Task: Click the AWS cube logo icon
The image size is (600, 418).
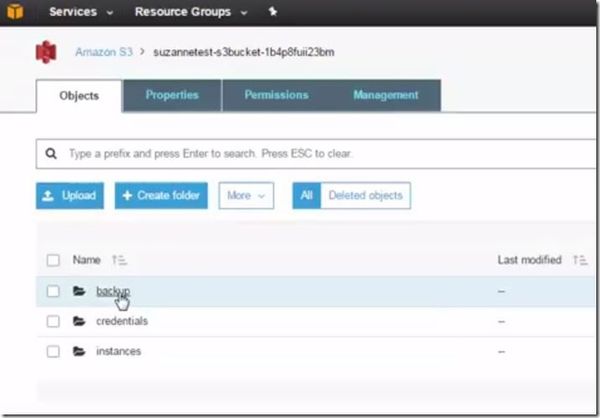Action: [x=15, y=11]
